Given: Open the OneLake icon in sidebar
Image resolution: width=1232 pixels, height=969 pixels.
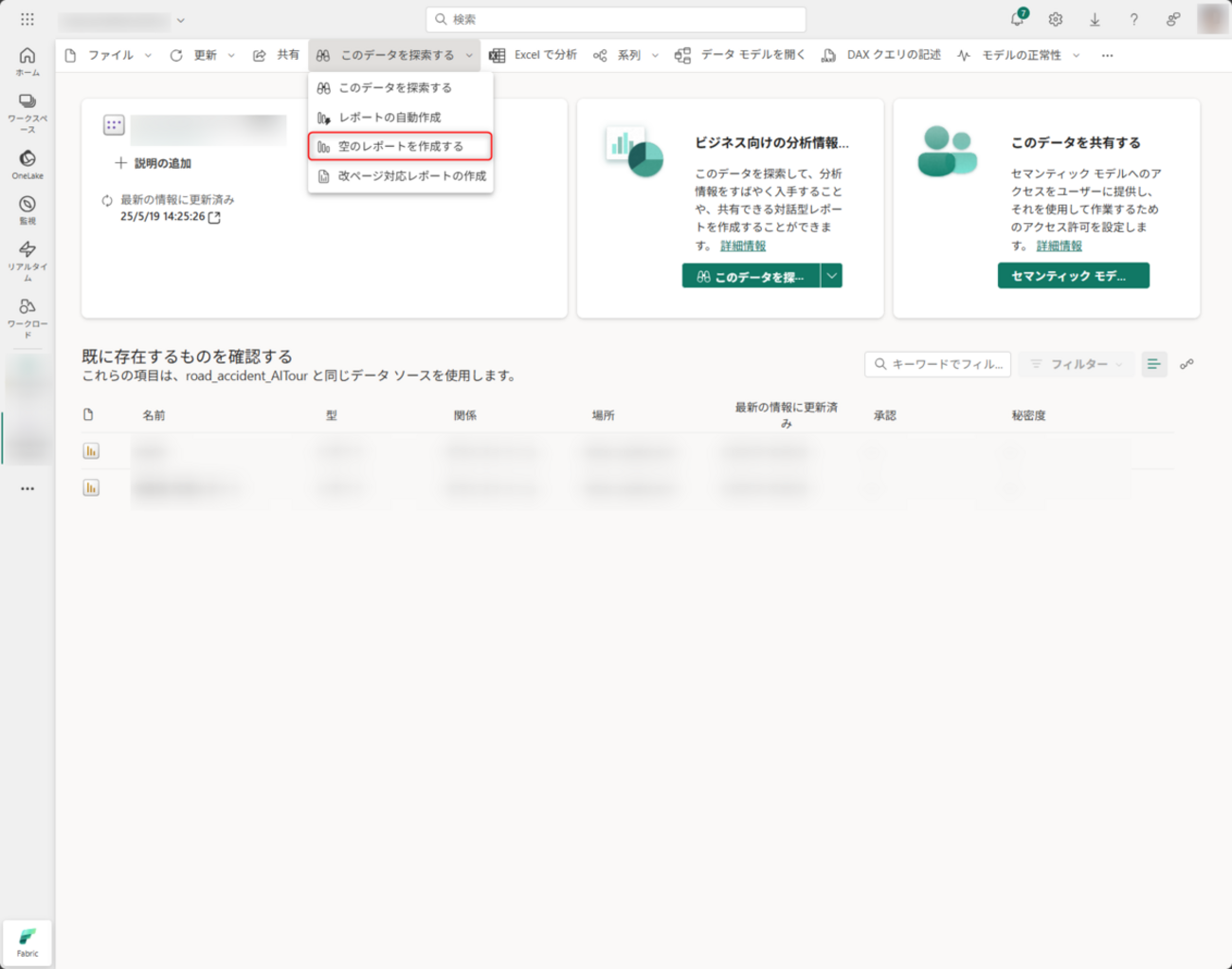Looking at the screenshot, I should coord(27,163).
